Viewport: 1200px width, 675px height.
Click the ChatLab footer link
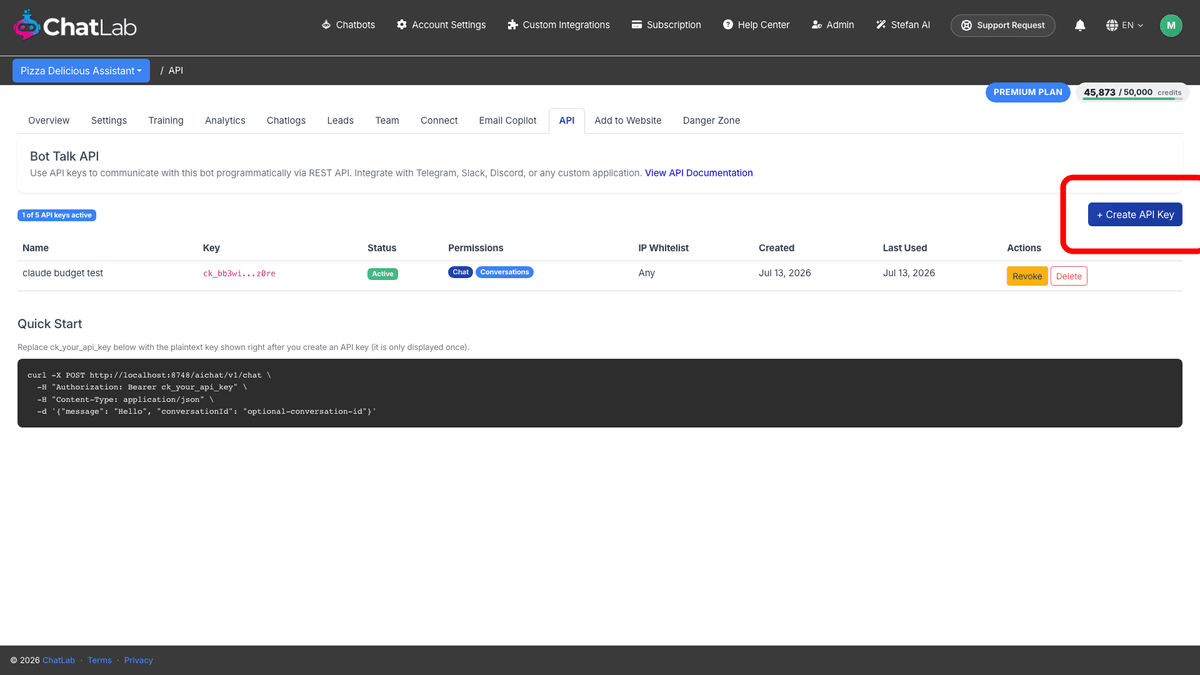(x=59, y=660)
